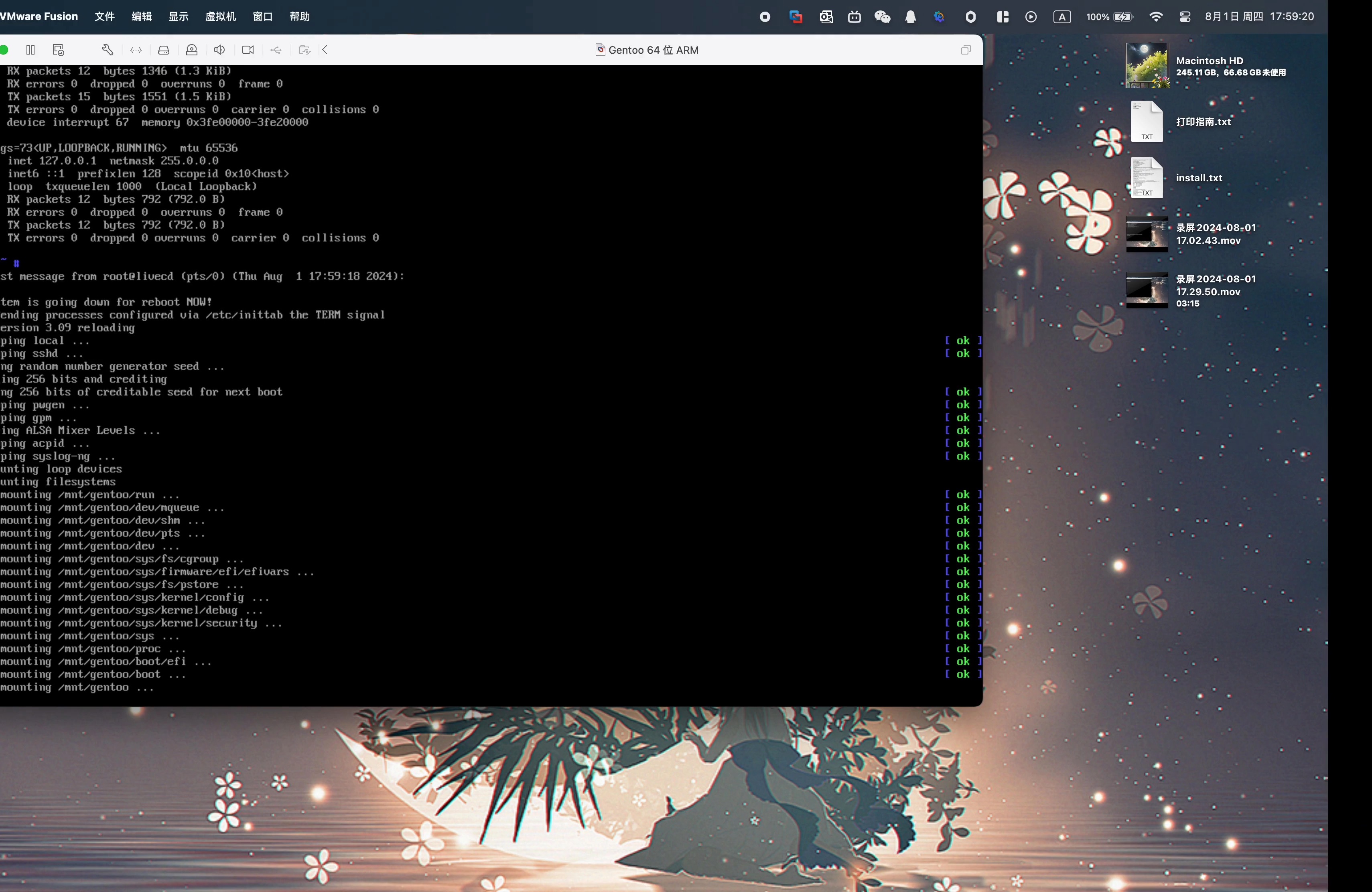Click the last 'mounting /mnt/gentoo ...' line
1372x892 pixels.
coord(77,687)
